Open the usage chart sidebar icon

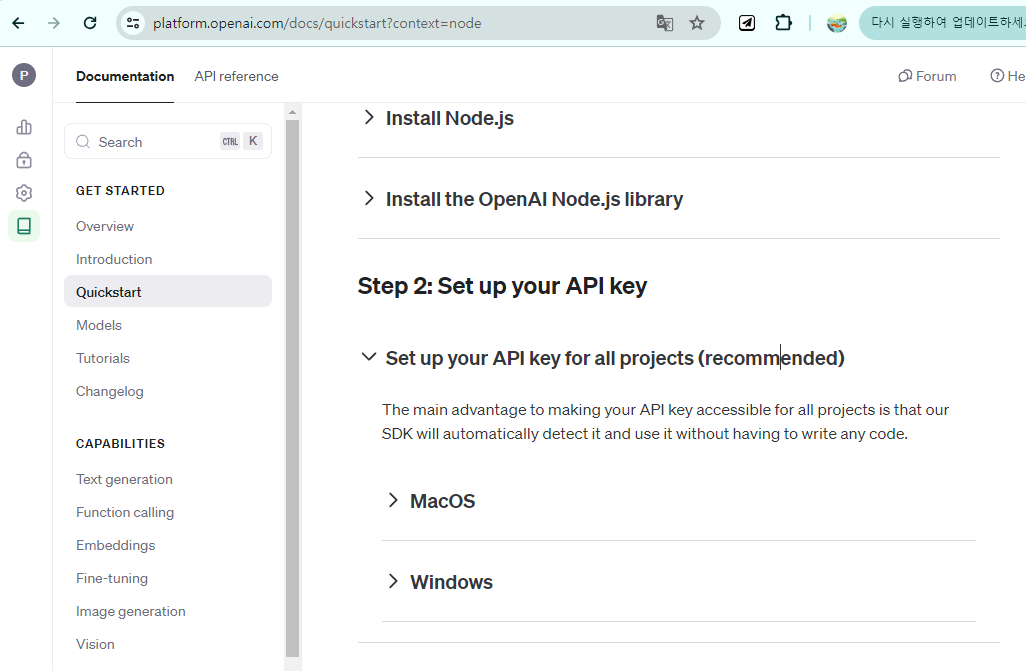coord(24,127)
